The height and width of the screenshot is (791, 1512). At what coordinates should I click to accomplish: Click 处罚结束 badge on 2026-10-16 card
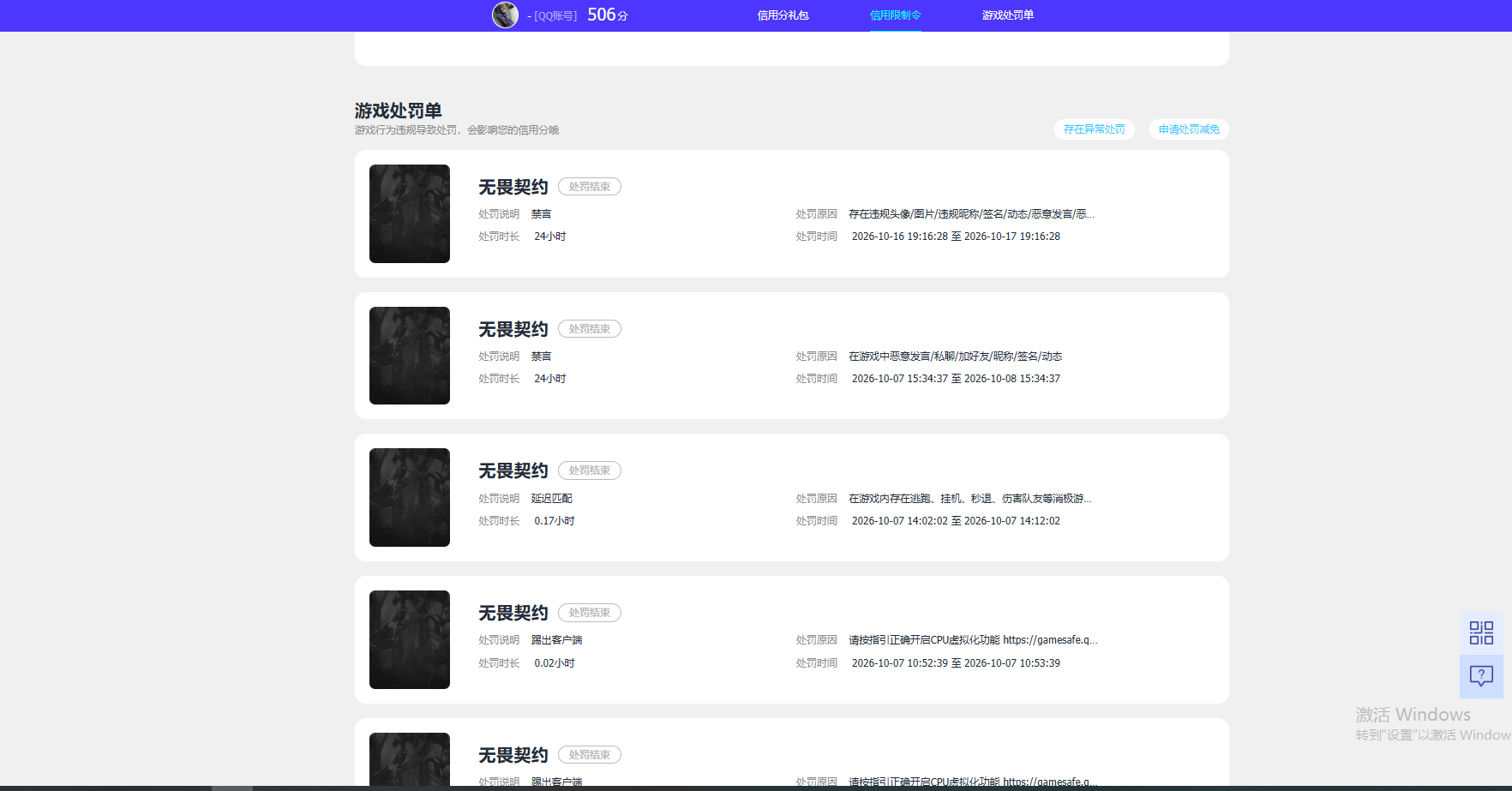(x=590, y=187)
